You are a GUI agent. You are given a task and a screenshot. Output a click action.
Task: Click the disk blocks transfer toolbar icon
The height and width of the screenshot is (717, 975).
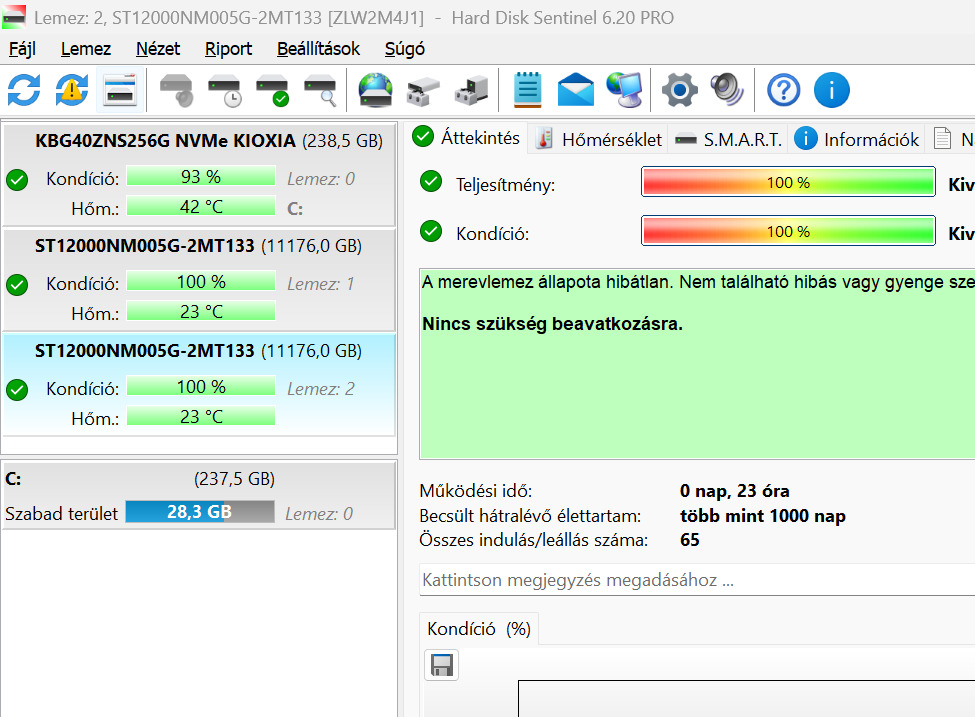point(423,90)
